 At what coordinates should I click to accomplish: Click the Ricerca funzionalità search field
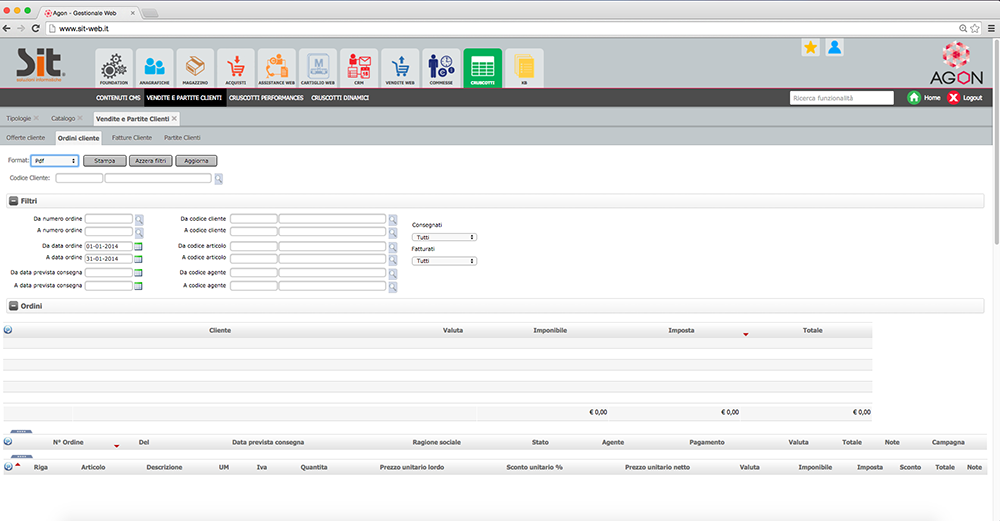click(x=841, y=98)
